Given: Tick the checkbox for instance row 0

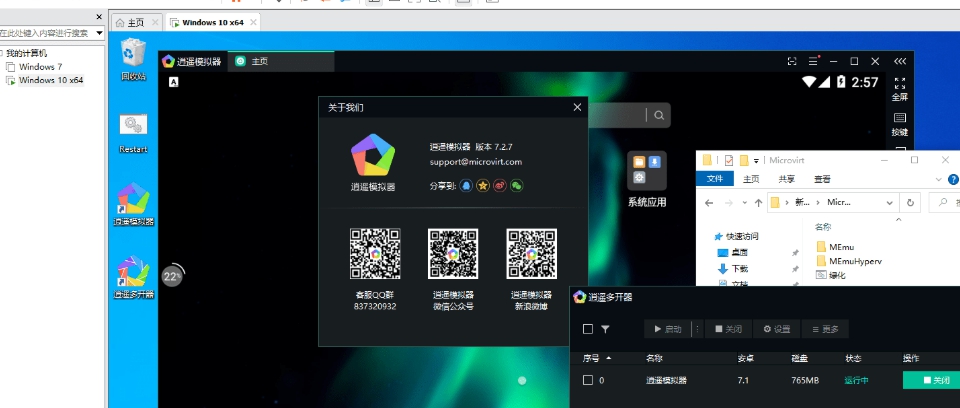Looking at the screenshot, I should (x=588, y=380).
